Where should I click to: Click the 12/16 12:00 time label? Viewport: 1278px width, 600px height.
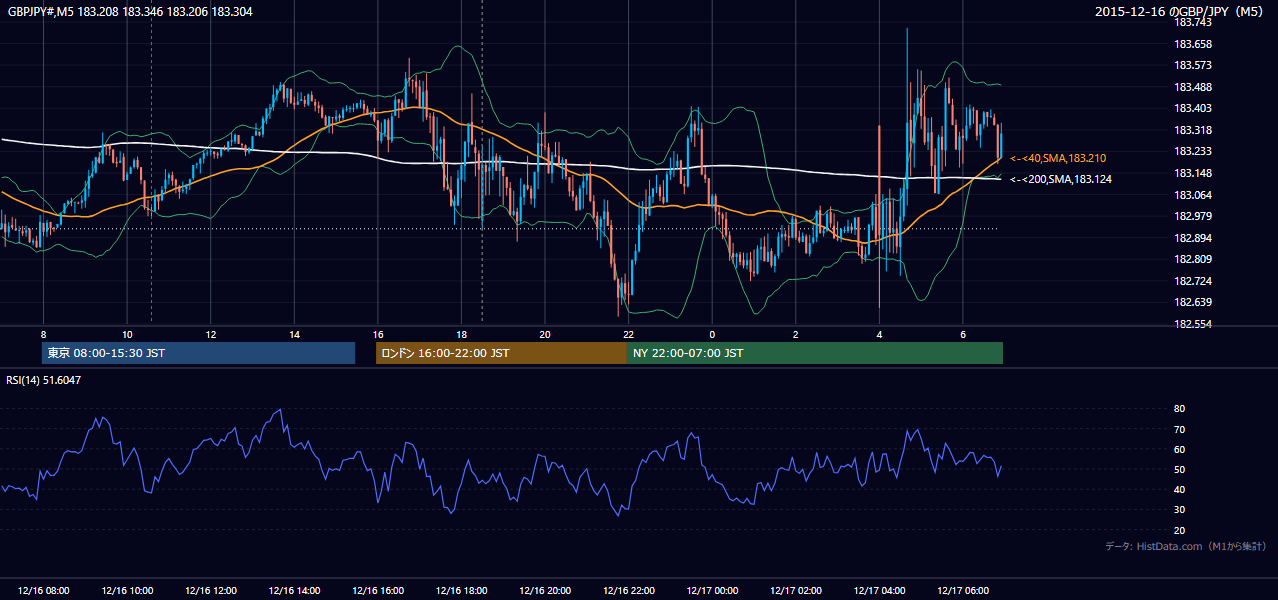[210, 591]
